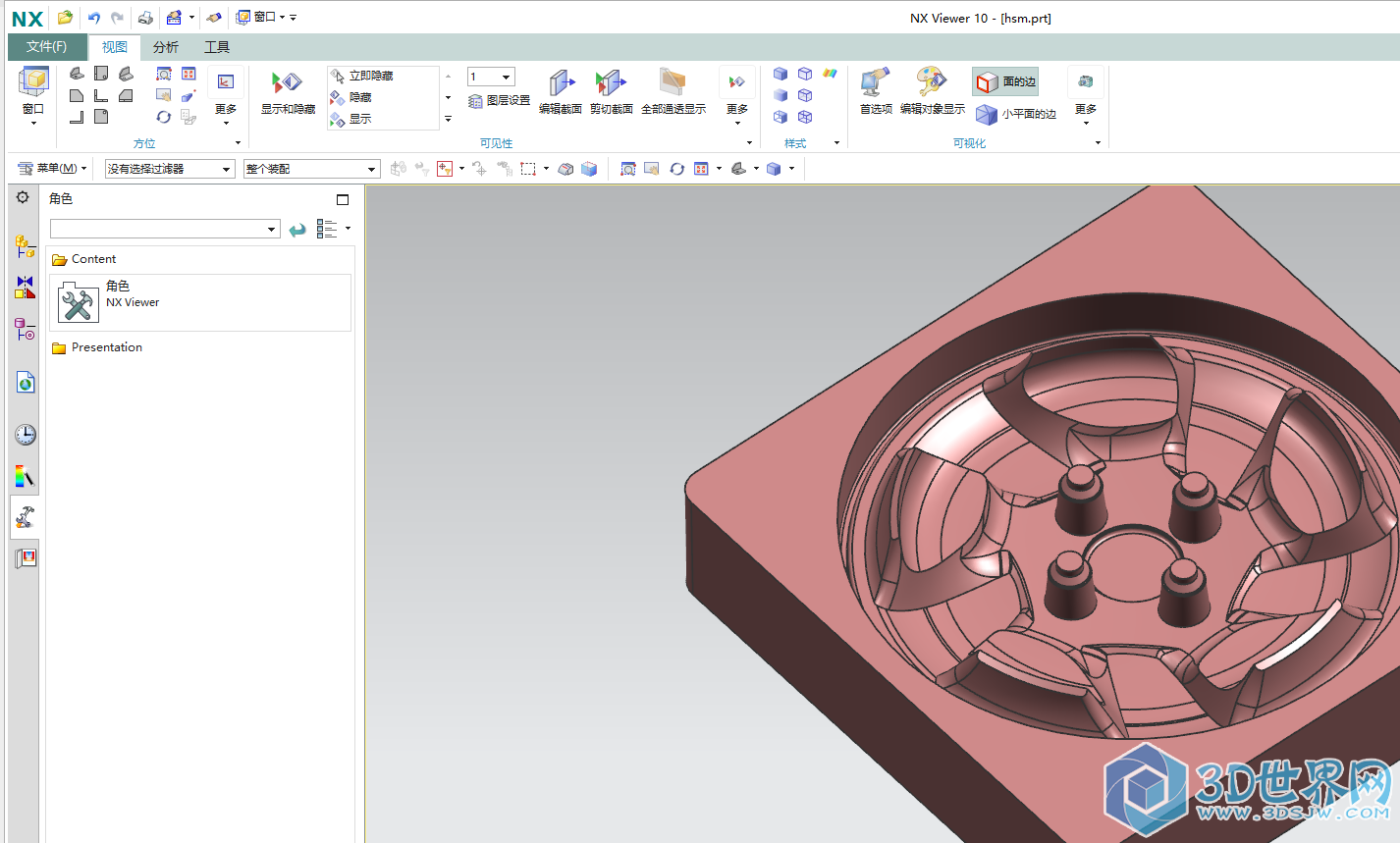Open Part Navigator sidebar icon
Screen dimensions: 1400x843
pos(25,329)
